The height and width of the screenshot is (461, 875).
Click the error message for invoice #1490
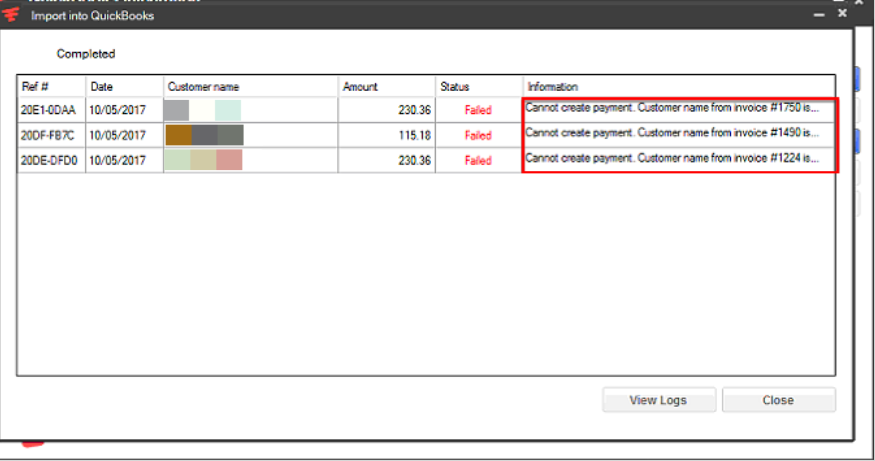(x=672, y=133)
